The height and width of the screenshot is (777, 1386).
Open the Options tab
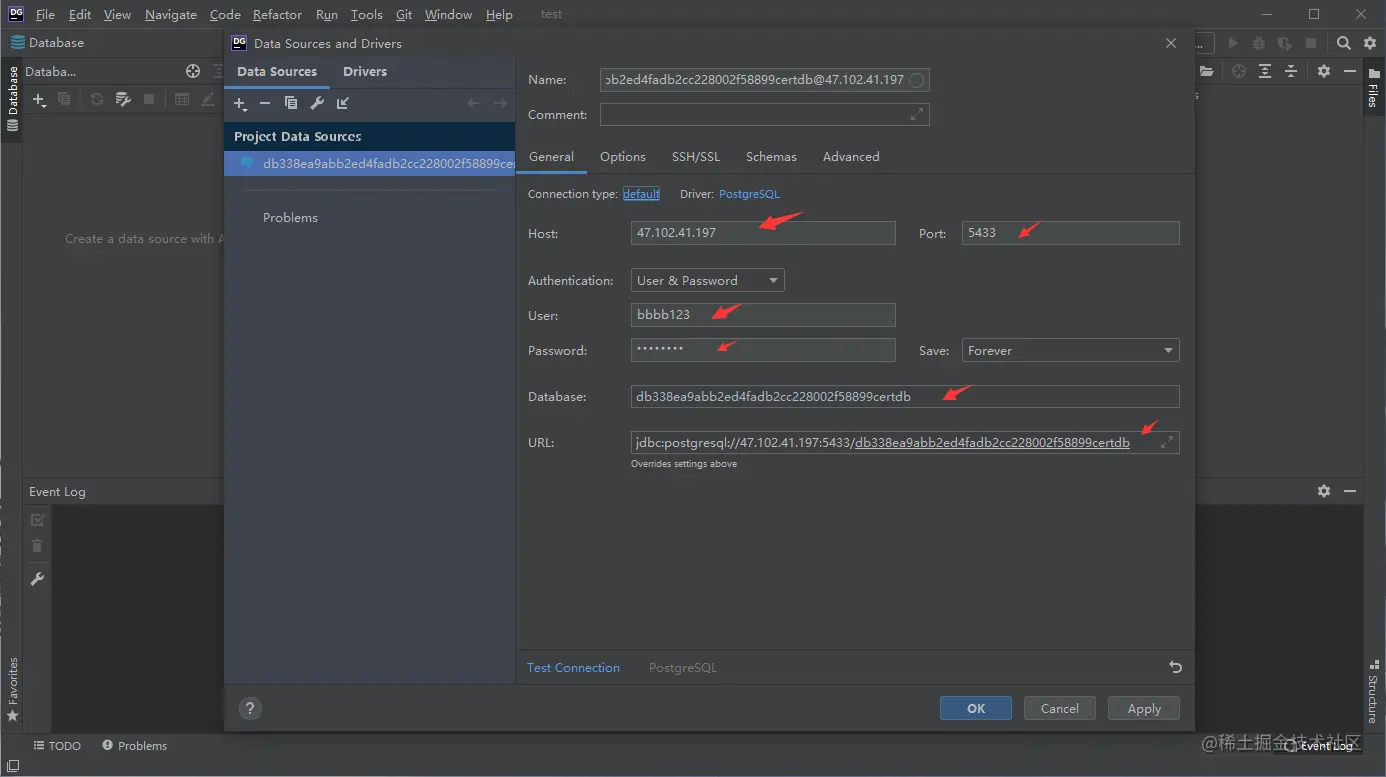(x=623, y=157)
